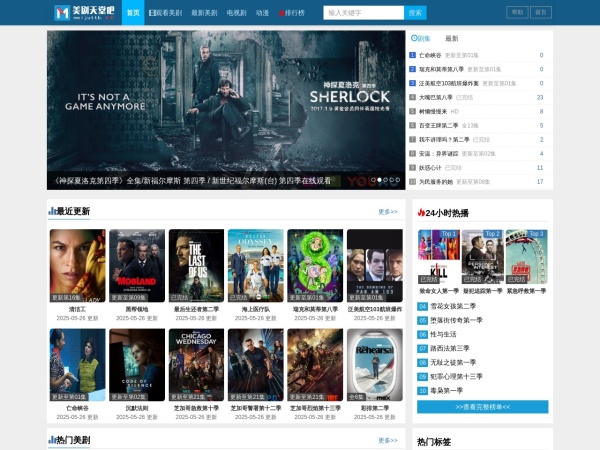Open 毒枭第一季 in hot list

coord(447,391)
